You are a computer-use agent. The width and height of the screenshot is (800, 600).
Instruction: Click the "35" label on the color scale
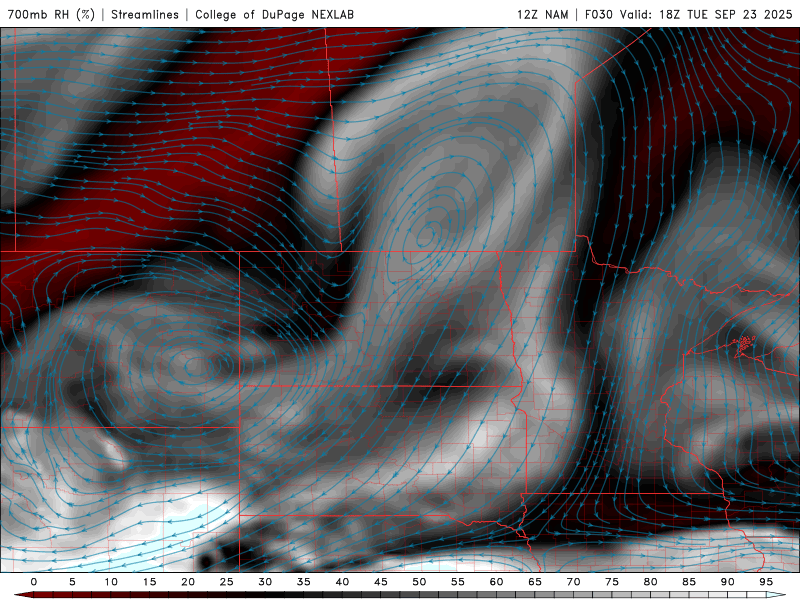coord(304,582)
